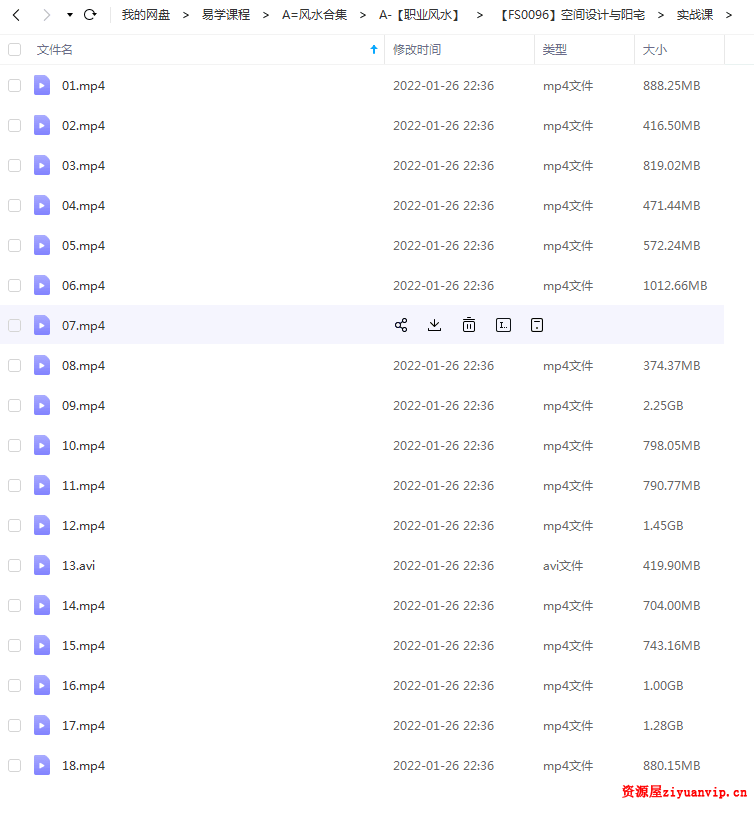The width and height of the screenshot is (754, 815).
Task: Click the video icon of 01.mp4
Action: [42, 85]
